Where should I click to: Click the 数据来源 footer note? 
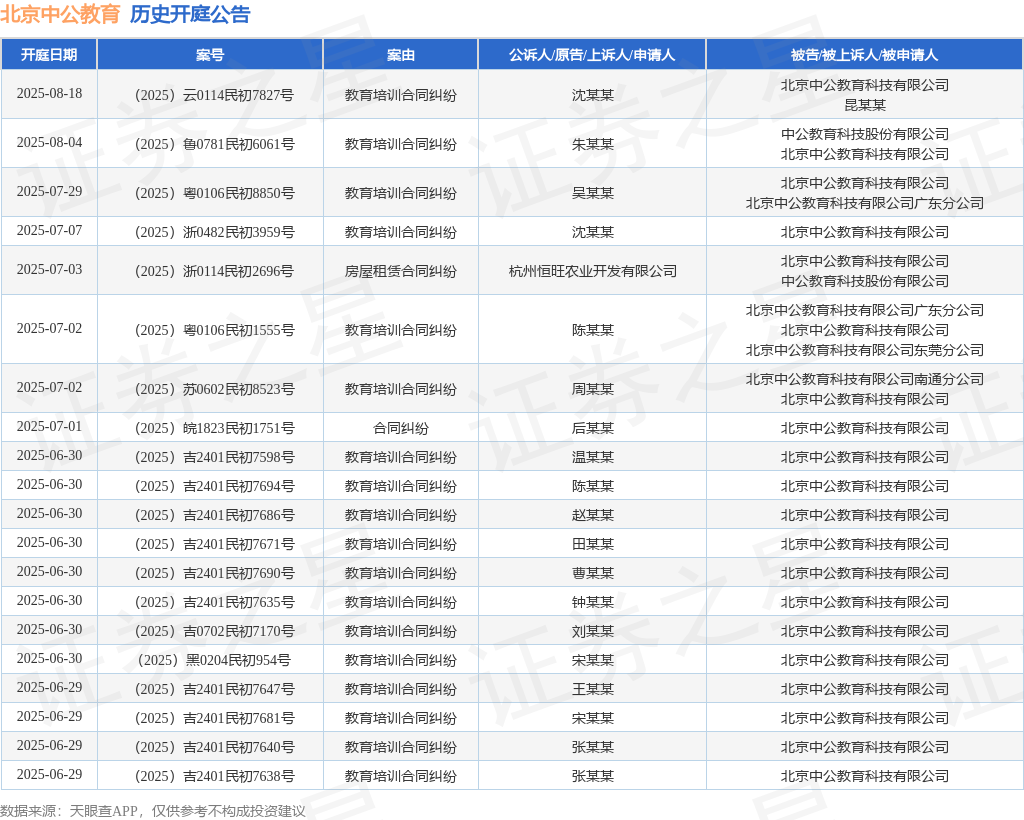153,811
